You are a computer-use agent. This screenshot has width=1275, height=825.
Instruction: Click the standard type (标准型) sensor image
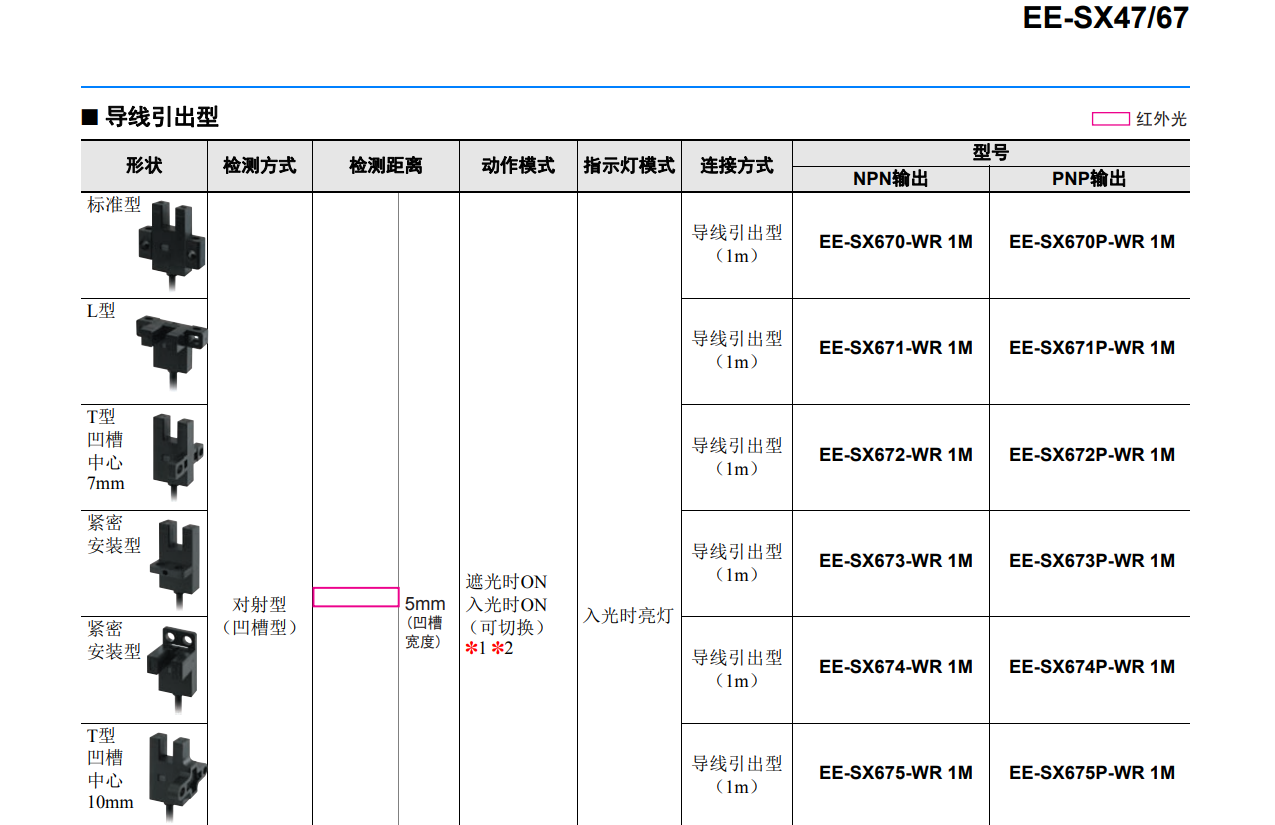[172, 246]
